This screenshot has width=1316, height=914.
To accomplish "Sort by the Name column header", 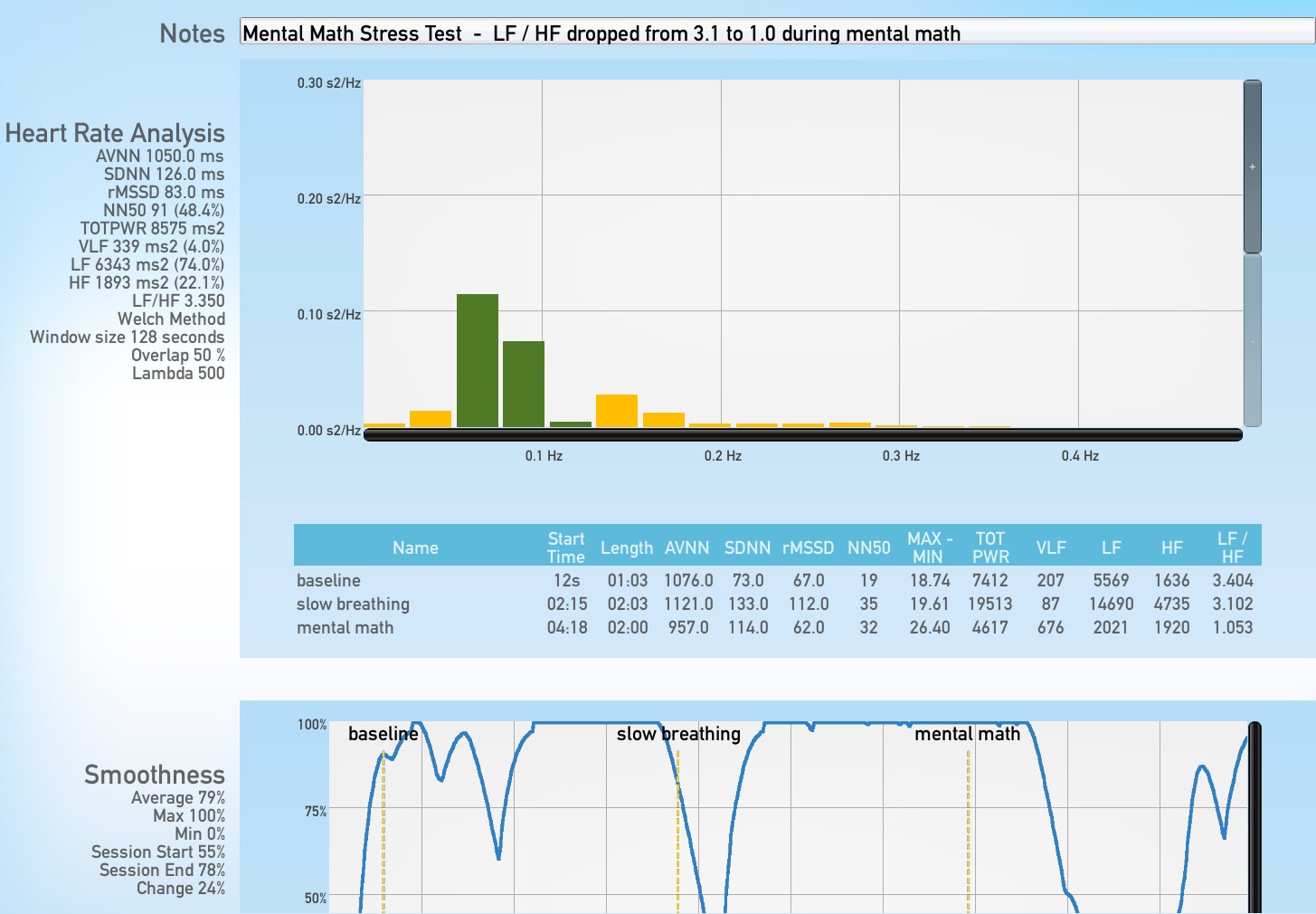I will tap(415, 547).
